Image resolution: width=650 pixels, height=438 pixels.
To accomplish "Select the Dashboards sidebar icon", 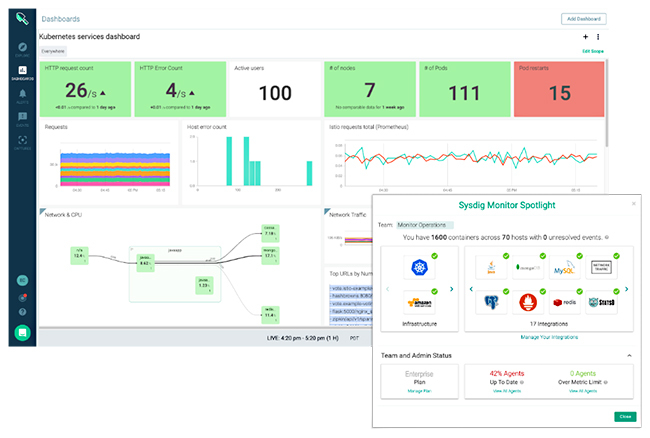I will [22, 72].
